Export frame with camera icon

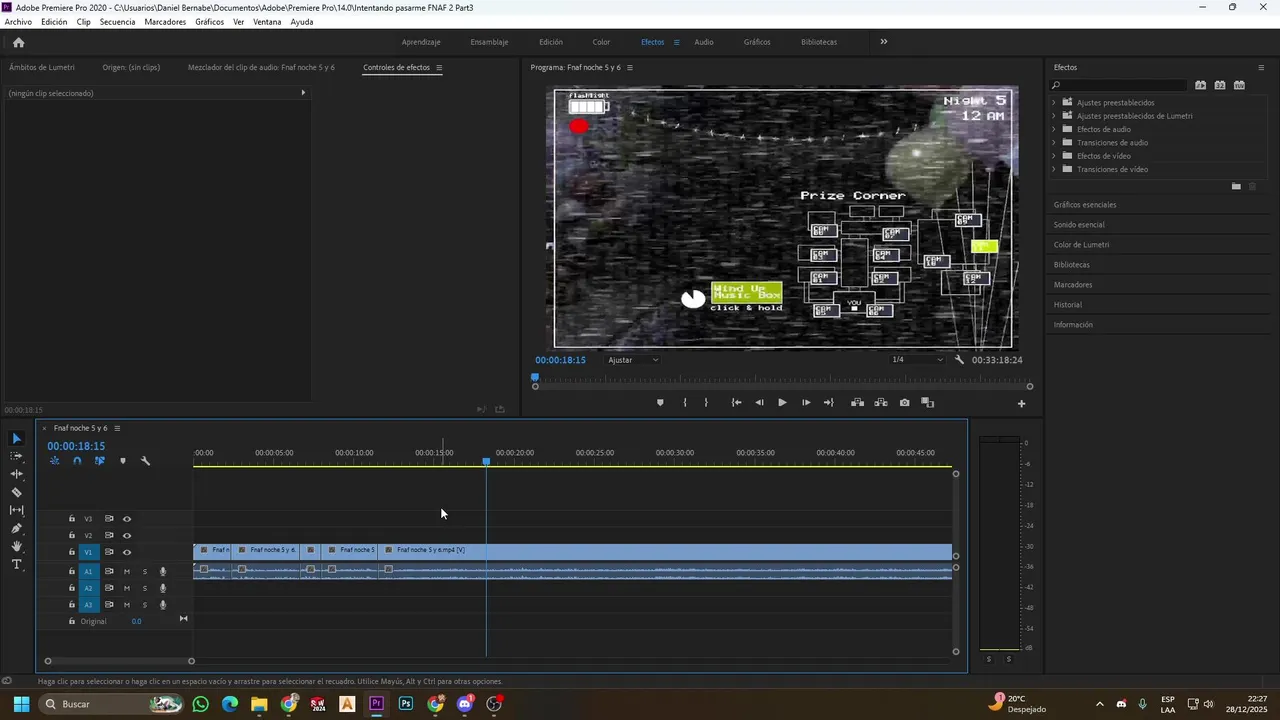(x=904, y=403)
